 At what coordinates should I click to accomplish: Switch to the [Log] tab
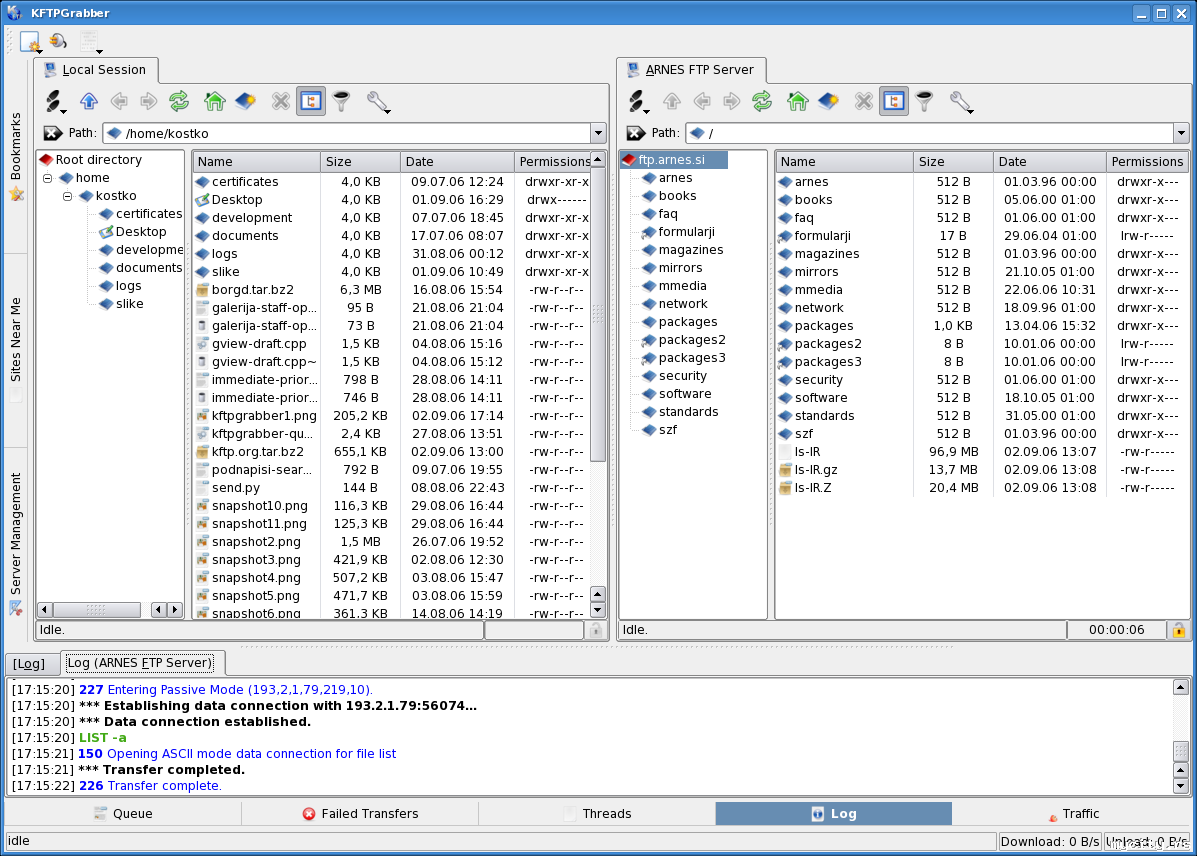[29, 663]
